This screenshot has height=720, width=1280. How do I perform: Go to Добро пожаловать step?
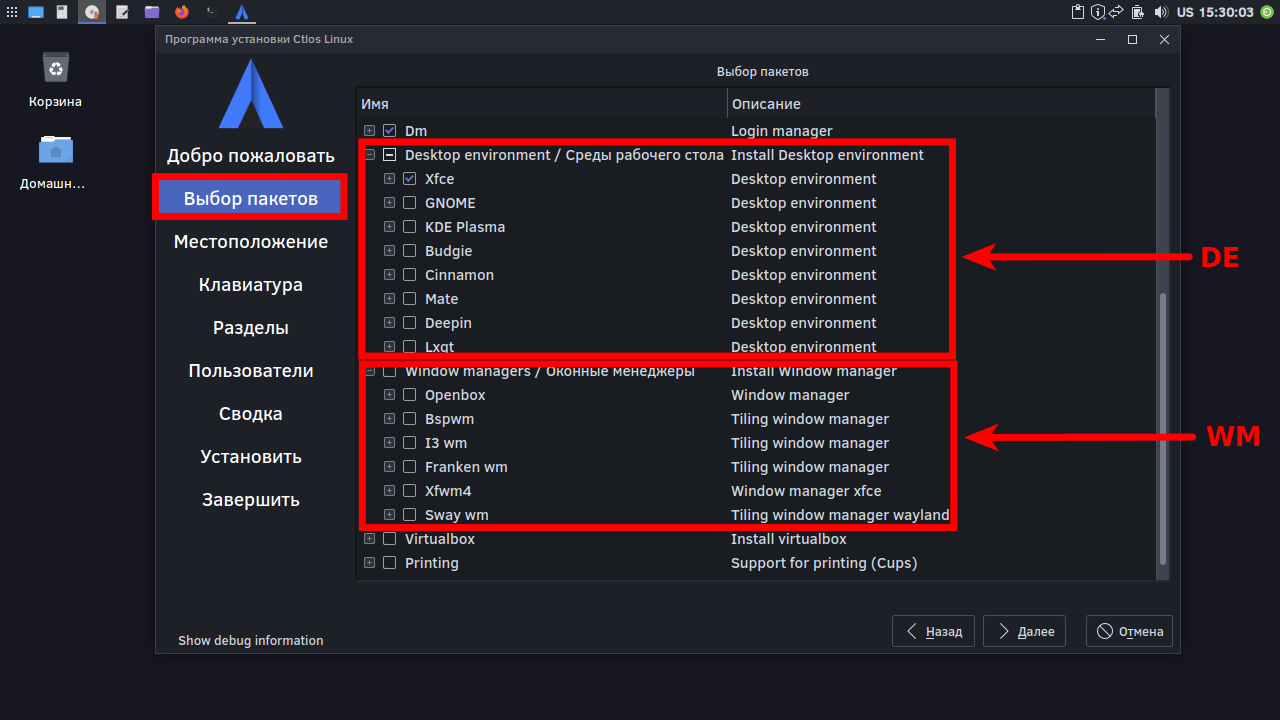(251, 156)
